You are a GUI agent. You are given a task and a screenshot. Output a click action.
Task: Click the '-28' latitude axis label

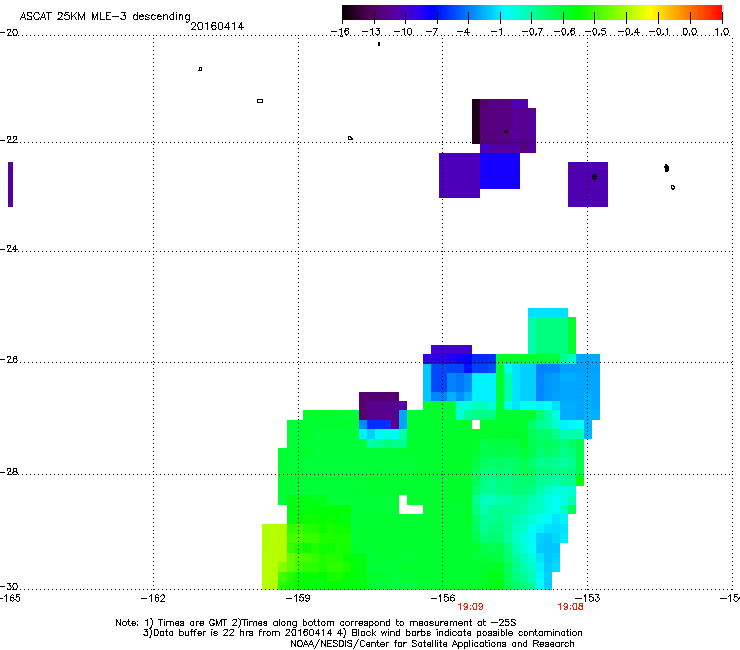(x=9, y=472)
